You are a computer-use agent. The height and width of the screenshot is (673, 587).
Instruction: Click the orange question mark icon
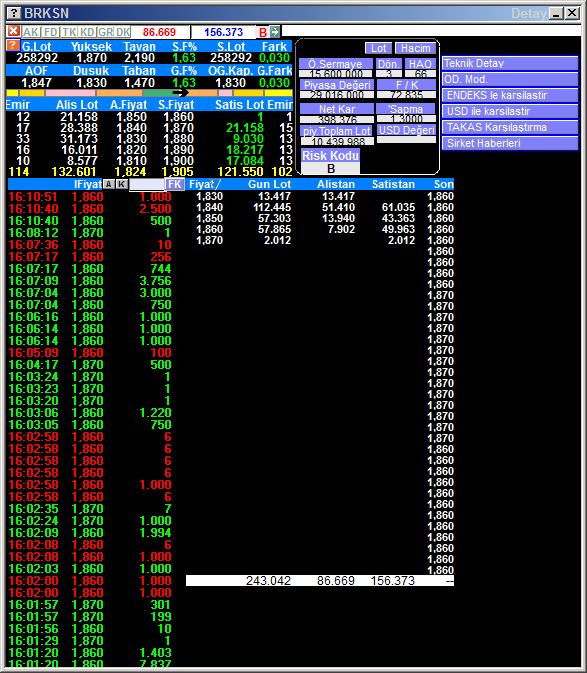(x=12, y=45)
